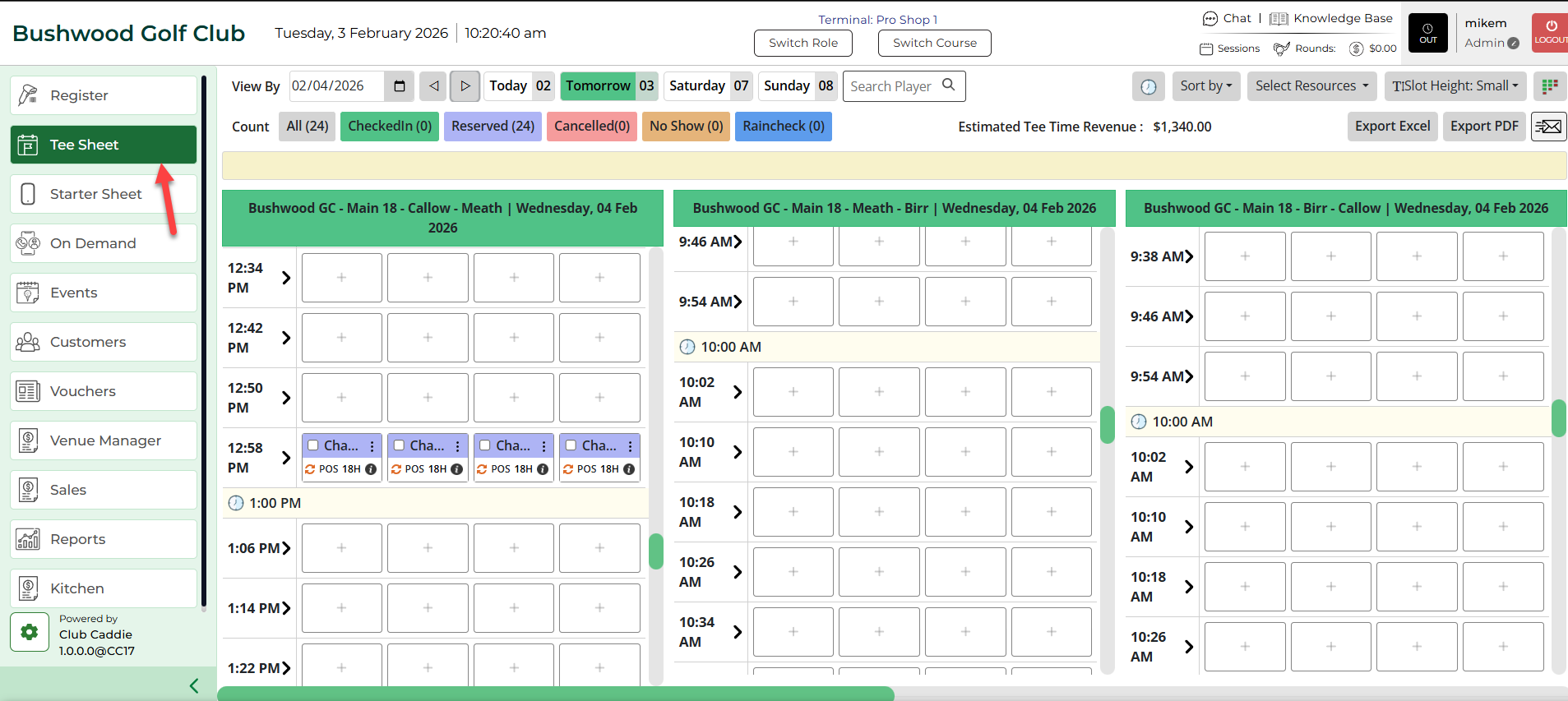Click the clock icon beside Sort by
The image size is (1568, 701).
(1149, 86)
